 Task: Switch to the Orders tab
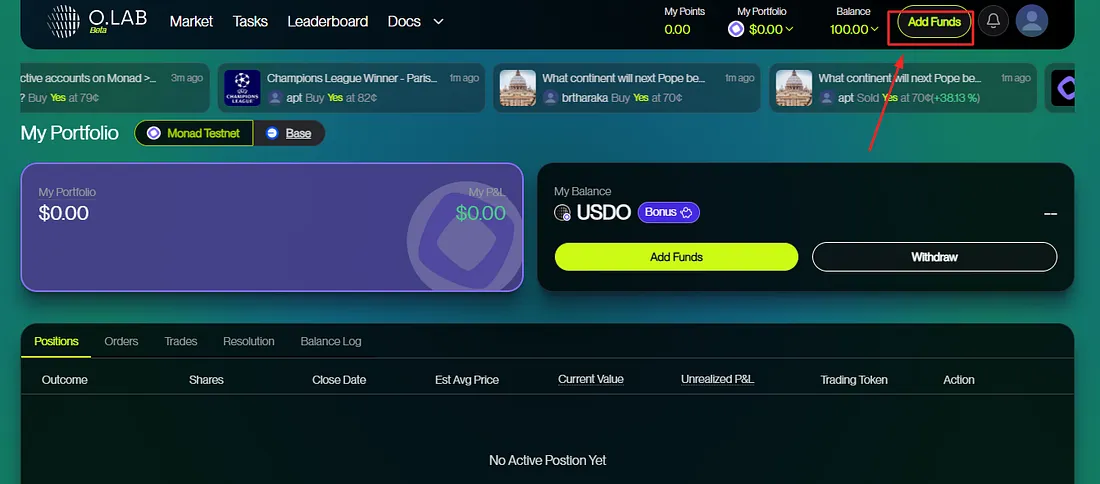121,341
